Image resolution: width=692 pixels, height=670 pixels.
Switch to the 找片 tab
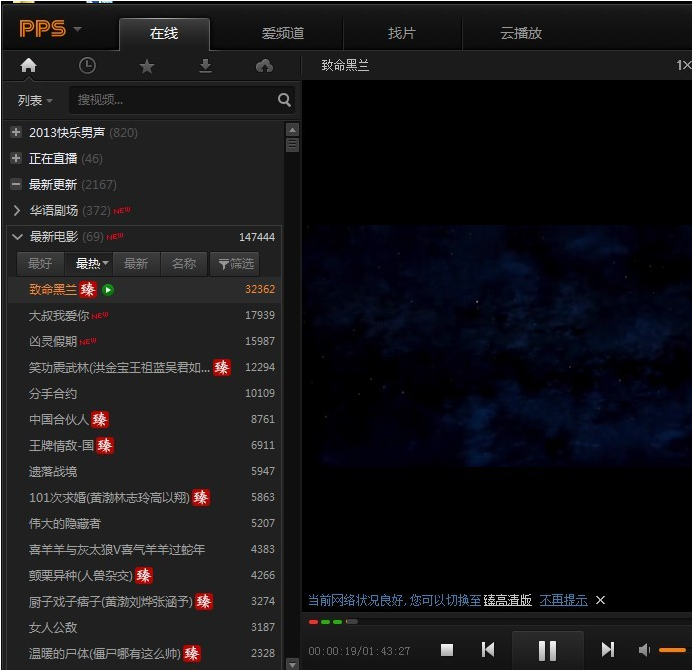(402, 33)
